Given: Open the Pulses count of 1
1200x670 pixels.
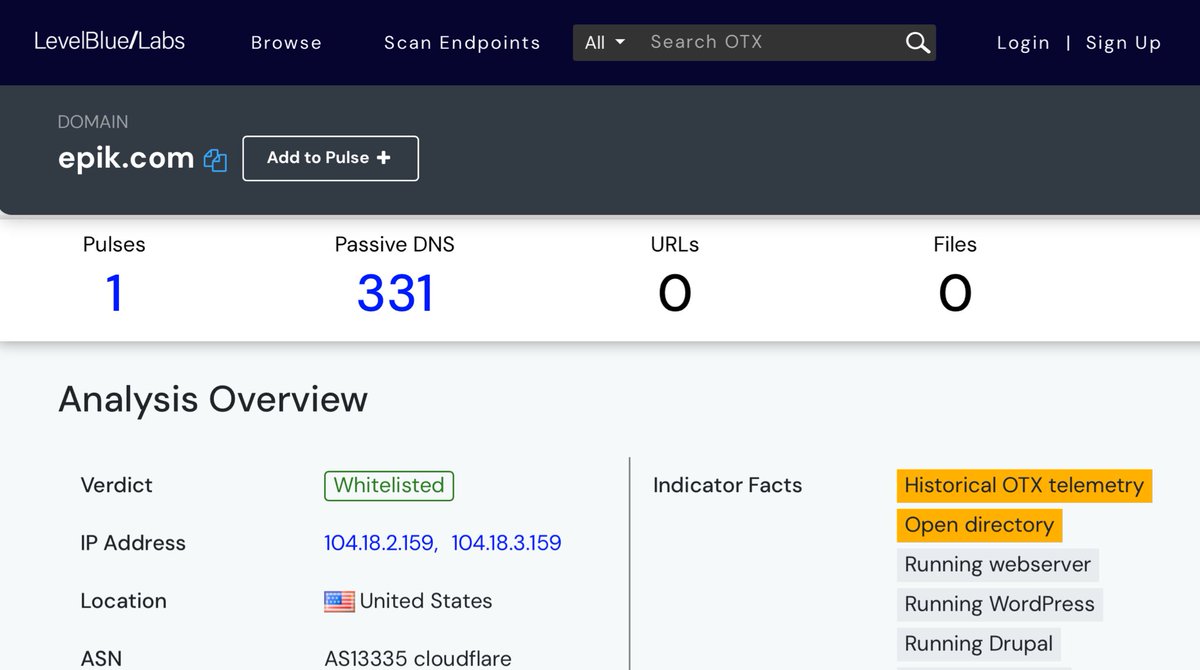Looking at the screenshot, I should [x=114, y=293].
